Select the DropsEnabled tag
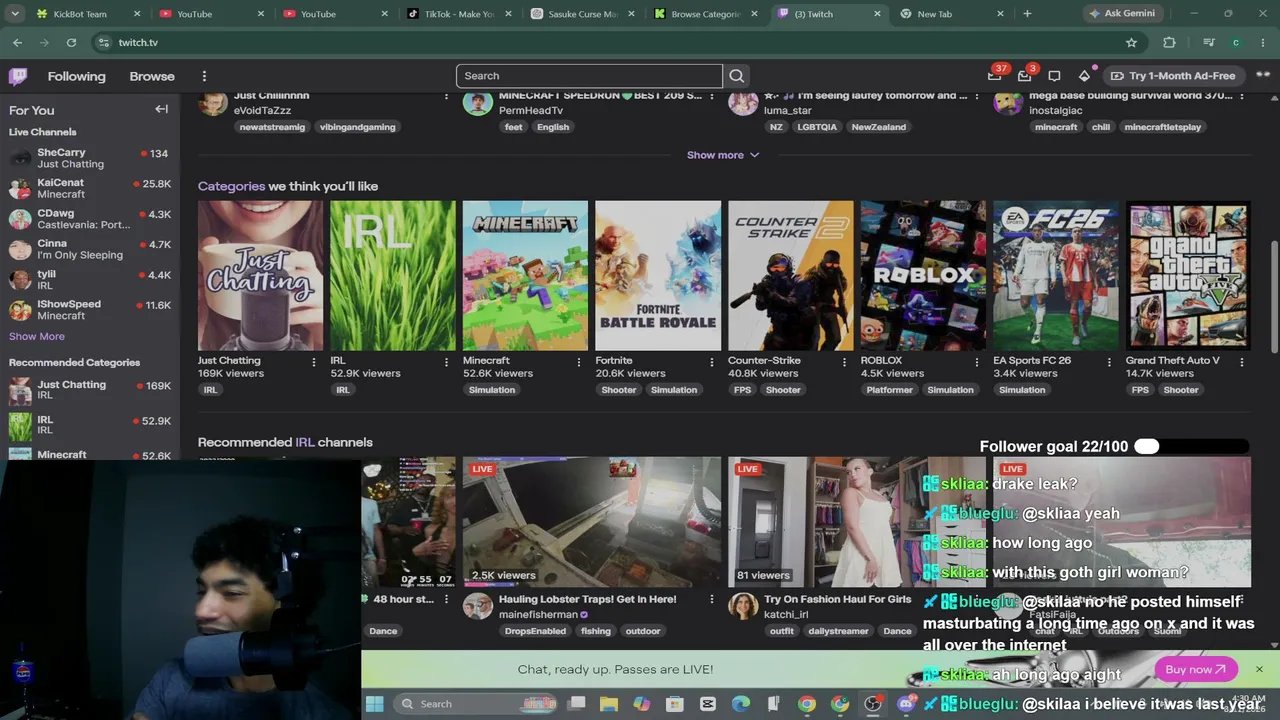 [x=535, y=631]
